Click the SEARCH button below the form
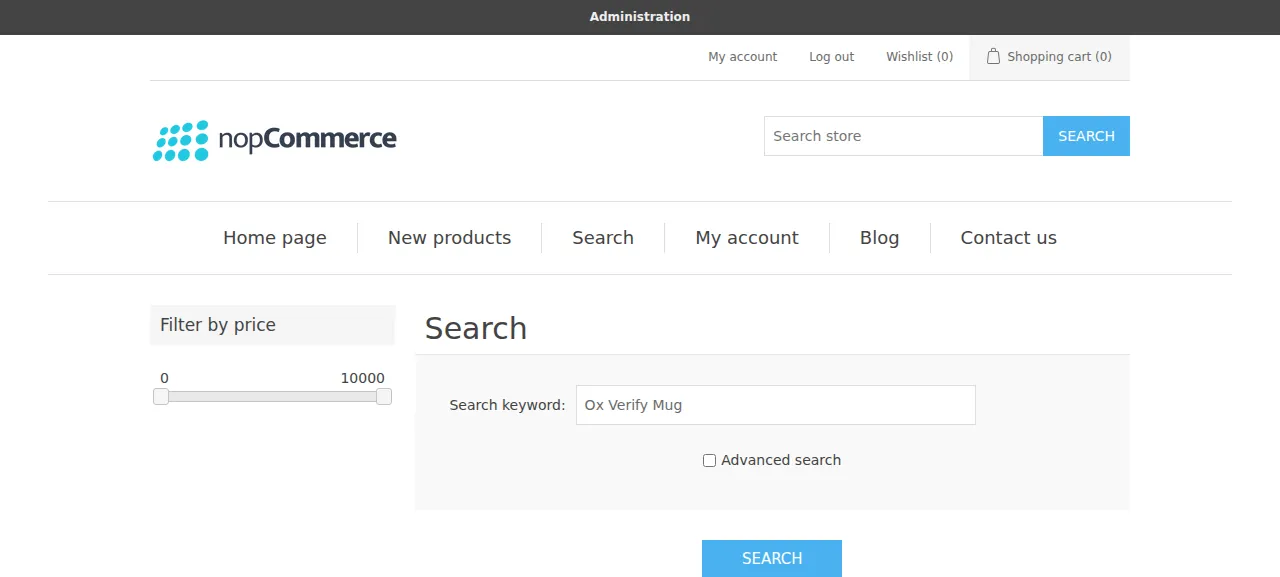 coord(772,558)
